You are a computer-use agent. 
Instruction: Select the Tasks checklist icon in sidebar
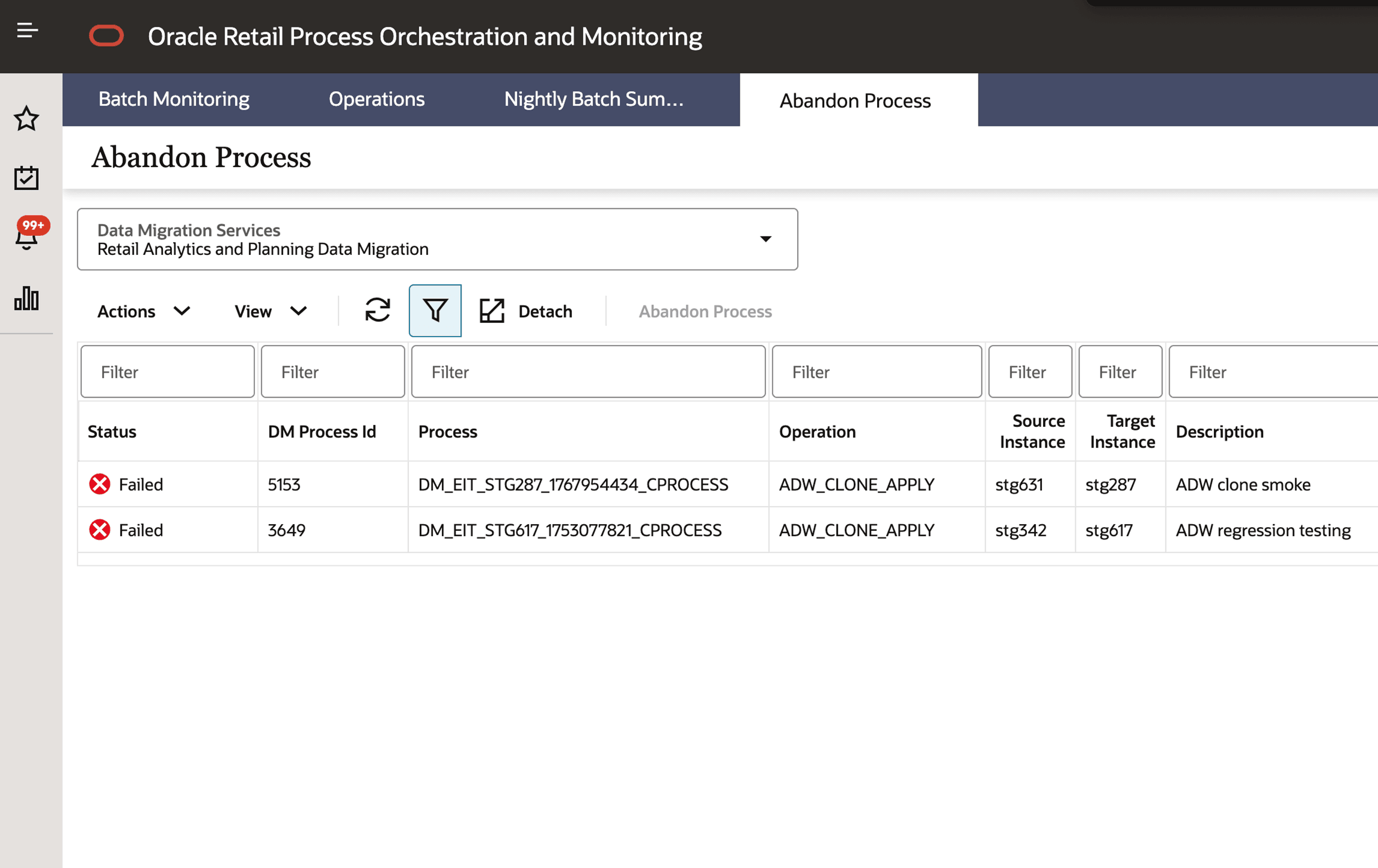pyautogui.click(x=27, y=177)
